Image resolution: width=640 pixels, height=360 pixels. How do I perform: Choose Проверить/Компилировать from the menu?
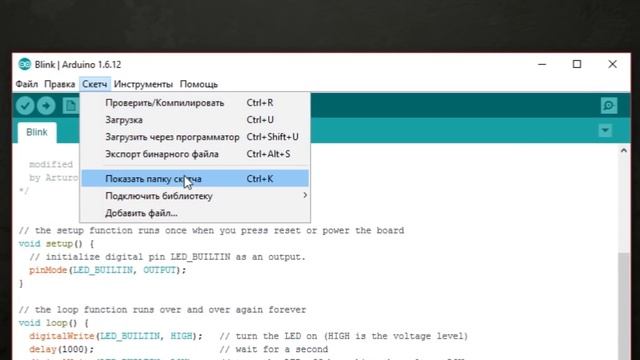coord(195,103)
